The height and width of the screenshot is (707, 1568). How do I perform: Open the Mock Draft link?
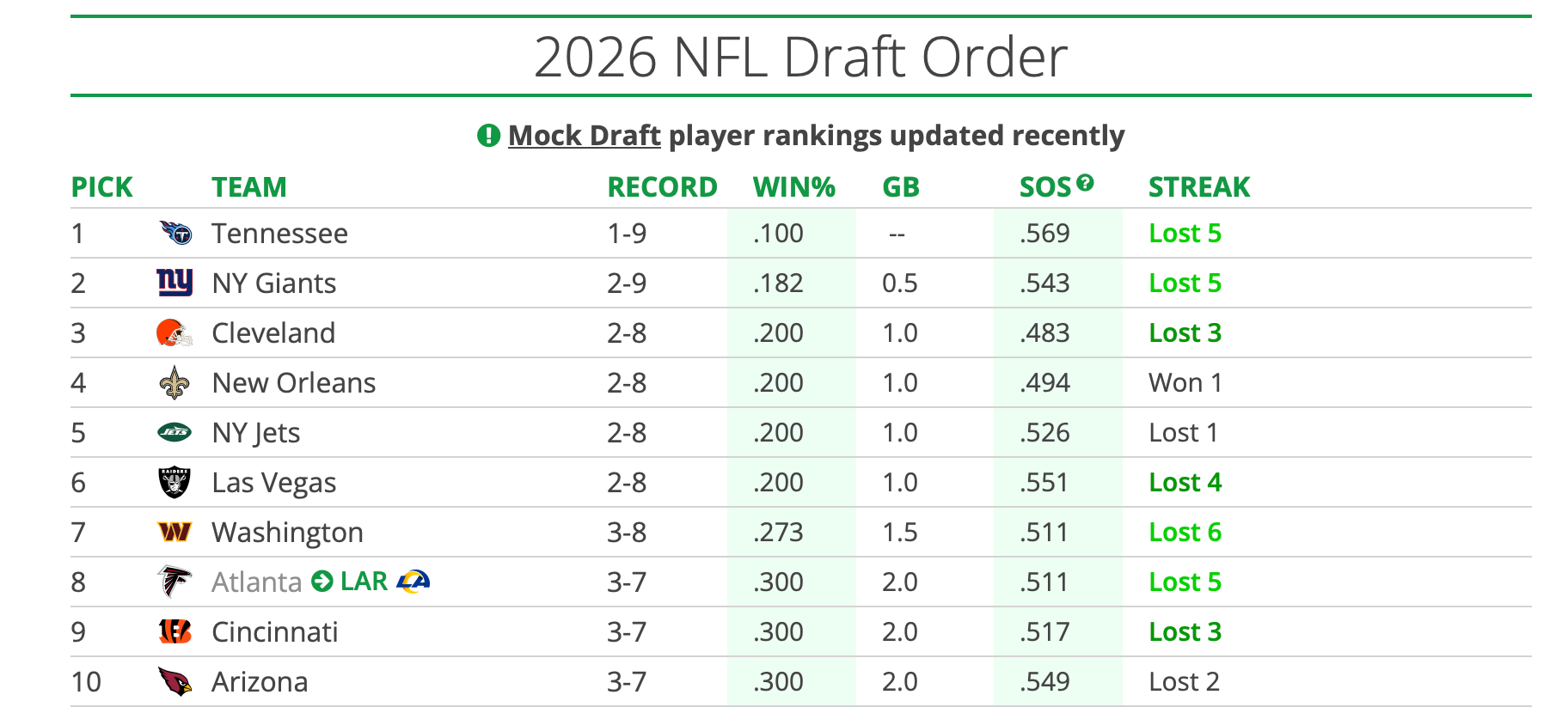[584, 136]
